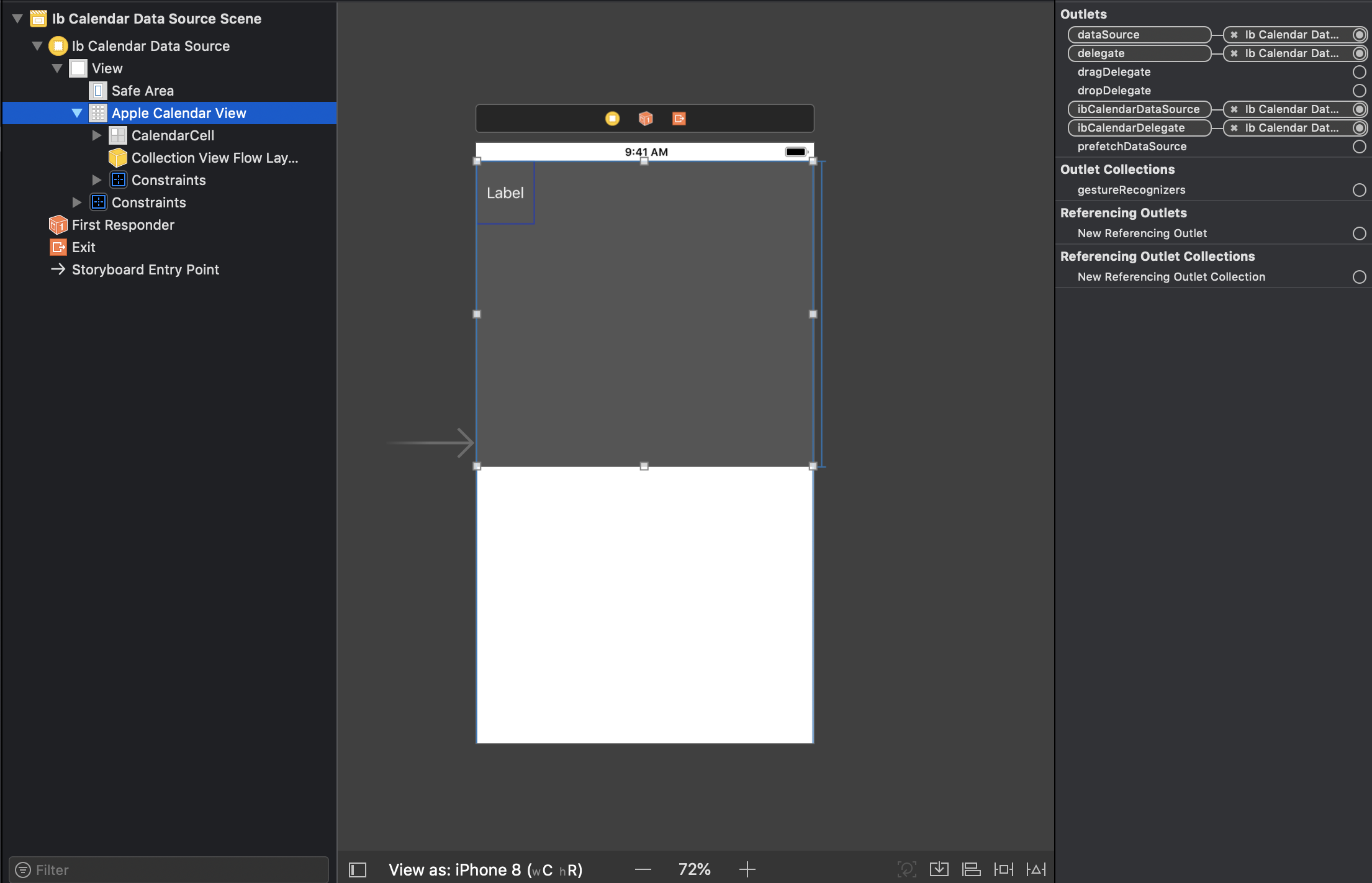Click the dropDelegate outlet circle

pos(1360,91)
